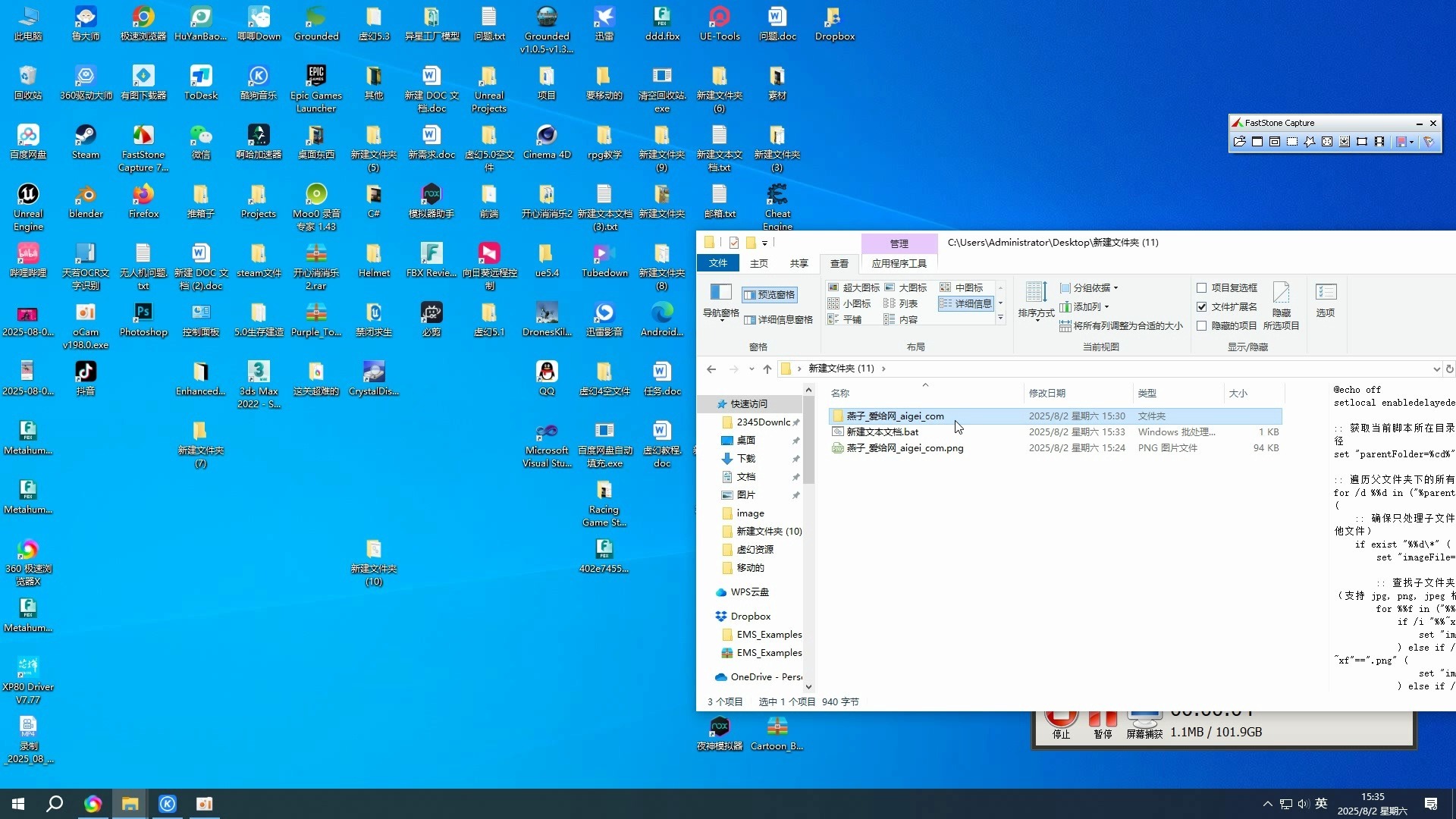
Task: Uncheck the 文件扩展名 checkbox
Action: (1202, 307)
